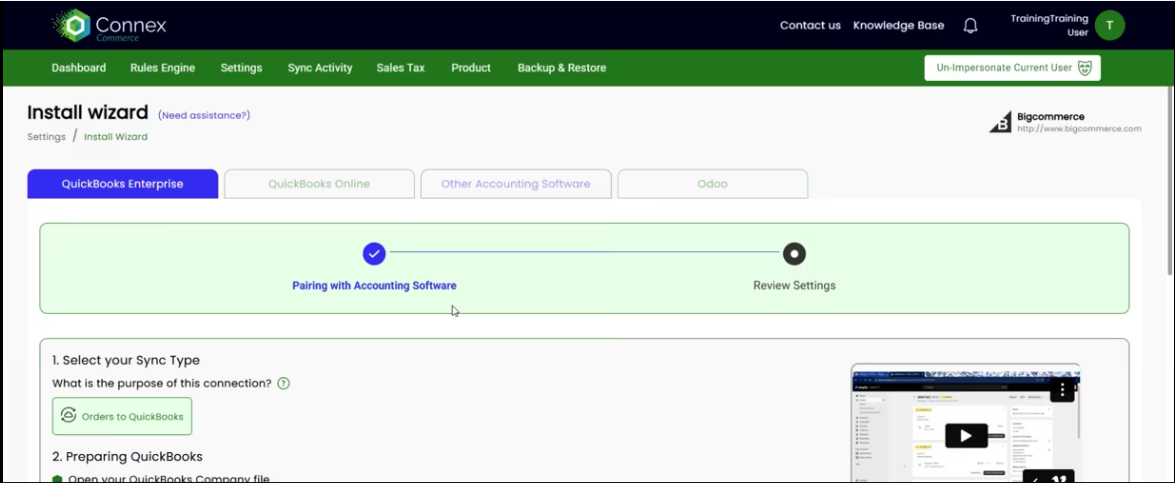Click the Orders to QuickBooks sync icon
Image resolution: width=1175 pixels, height=483 pixels.
point(68,416)
